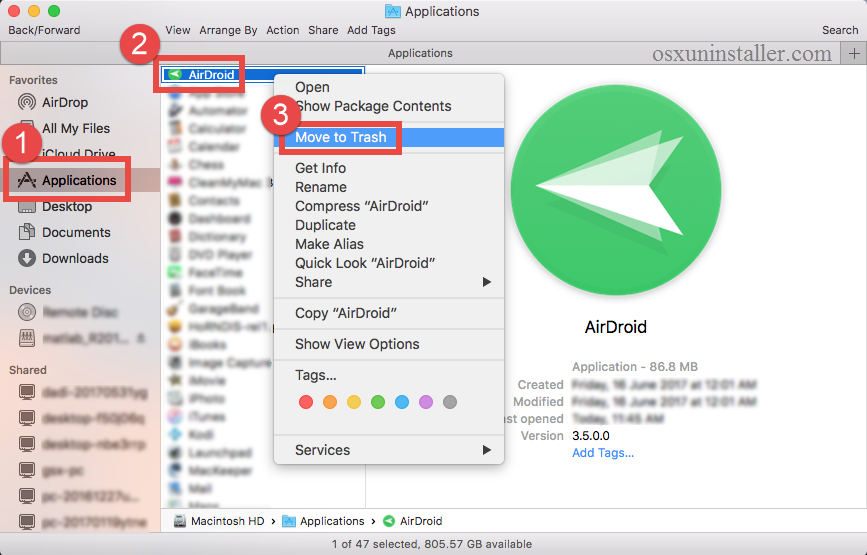Open Downloads in the sidebar
This screenshot has width=867, height=555.
[75, 258]
